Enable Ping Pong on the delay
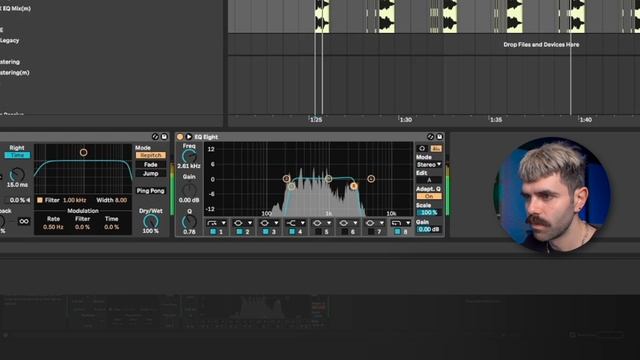 [151, 191]
